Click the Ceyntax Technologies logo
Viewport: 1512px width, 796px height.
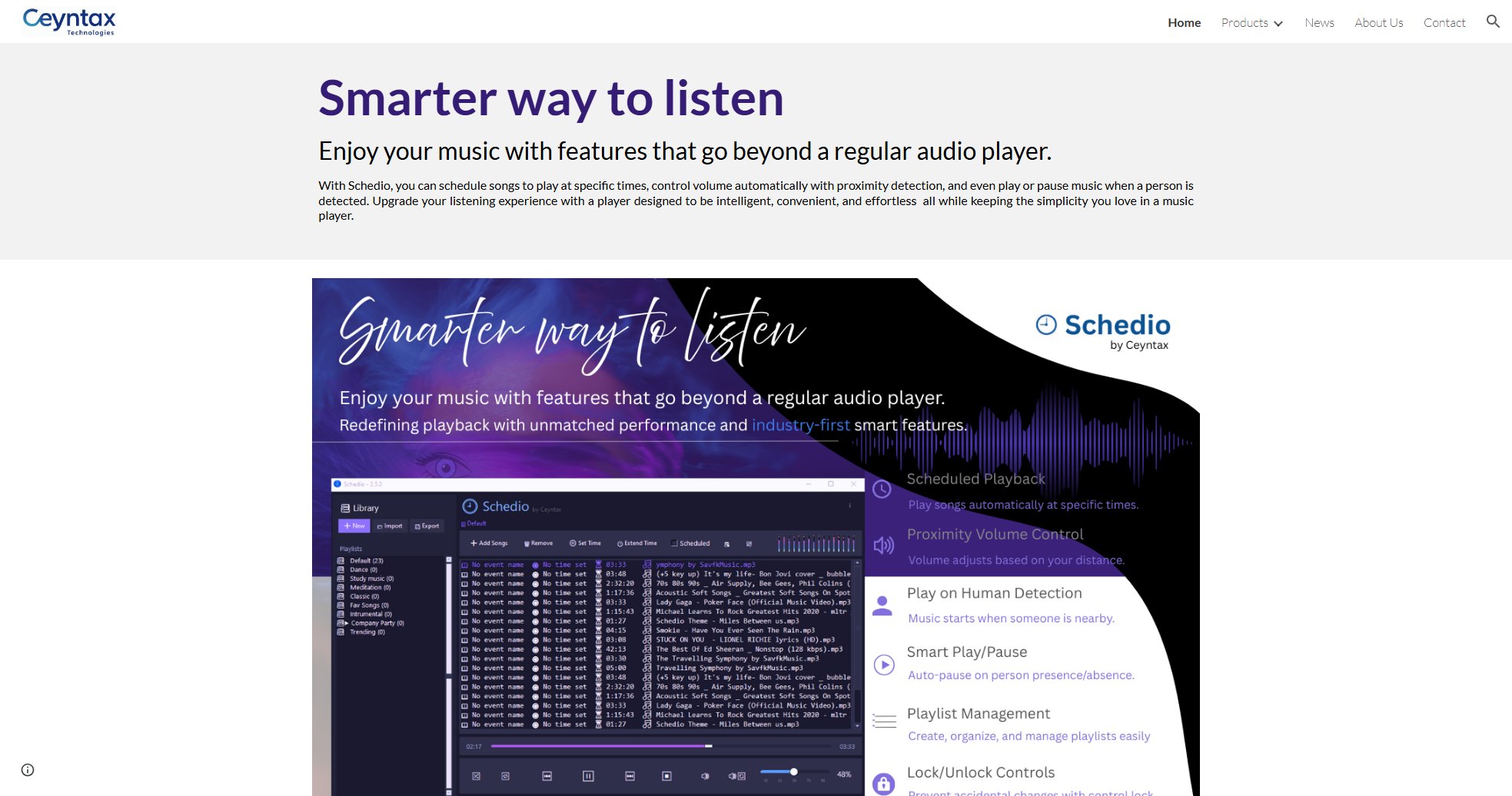69,22
